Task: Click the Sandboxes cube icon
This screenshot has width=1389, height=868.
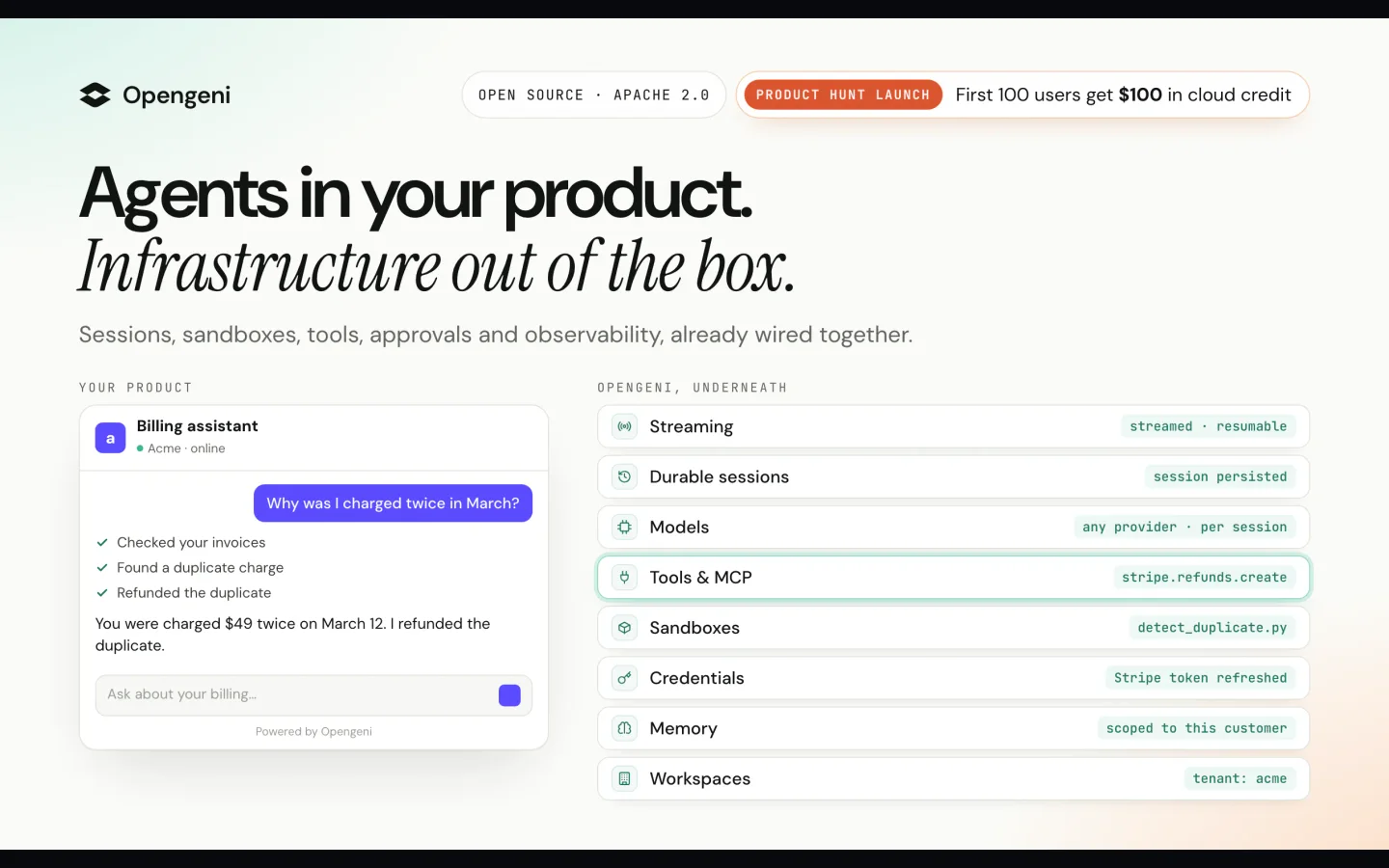Action: pyautogui.click(x=624, y=628)
